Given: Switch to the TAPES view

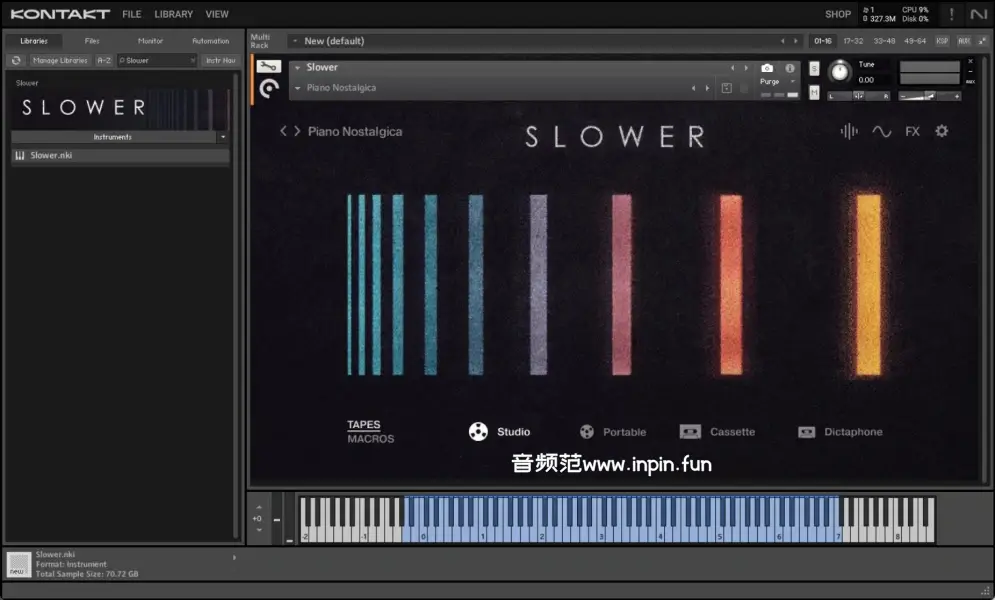Looking at the screenshot, I should 364,424.
